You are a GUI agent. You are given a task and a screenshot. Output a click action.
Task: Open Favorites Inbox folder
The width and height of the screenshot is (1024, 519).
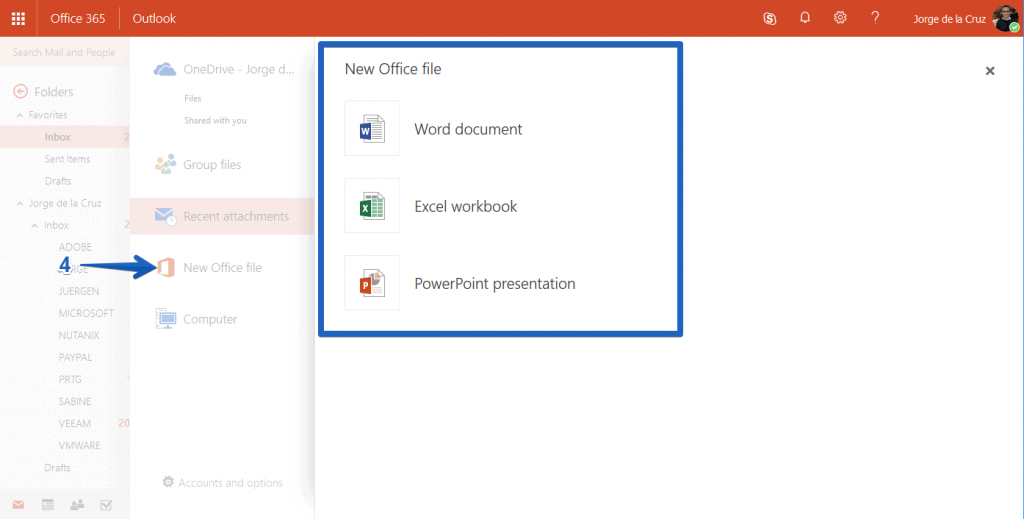(65, 136)
